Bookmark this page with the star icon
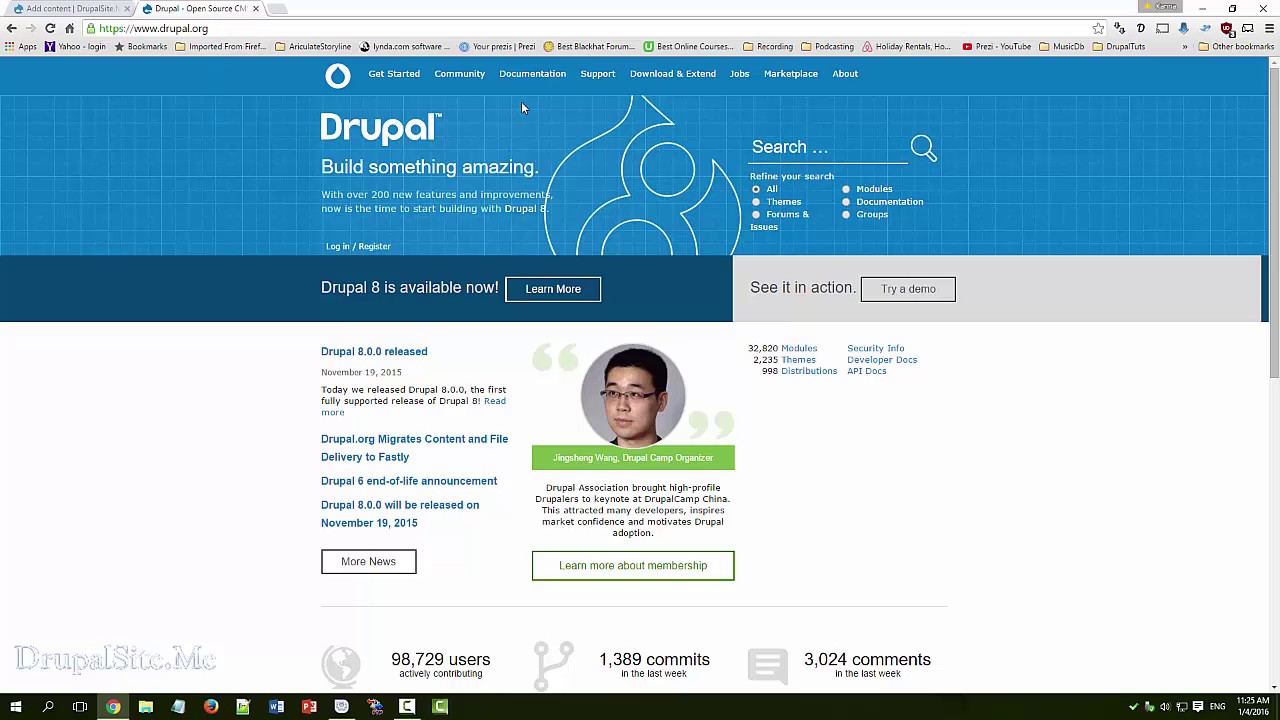This screenshot has width=1280, height=720. click(x=1098, y=28)
